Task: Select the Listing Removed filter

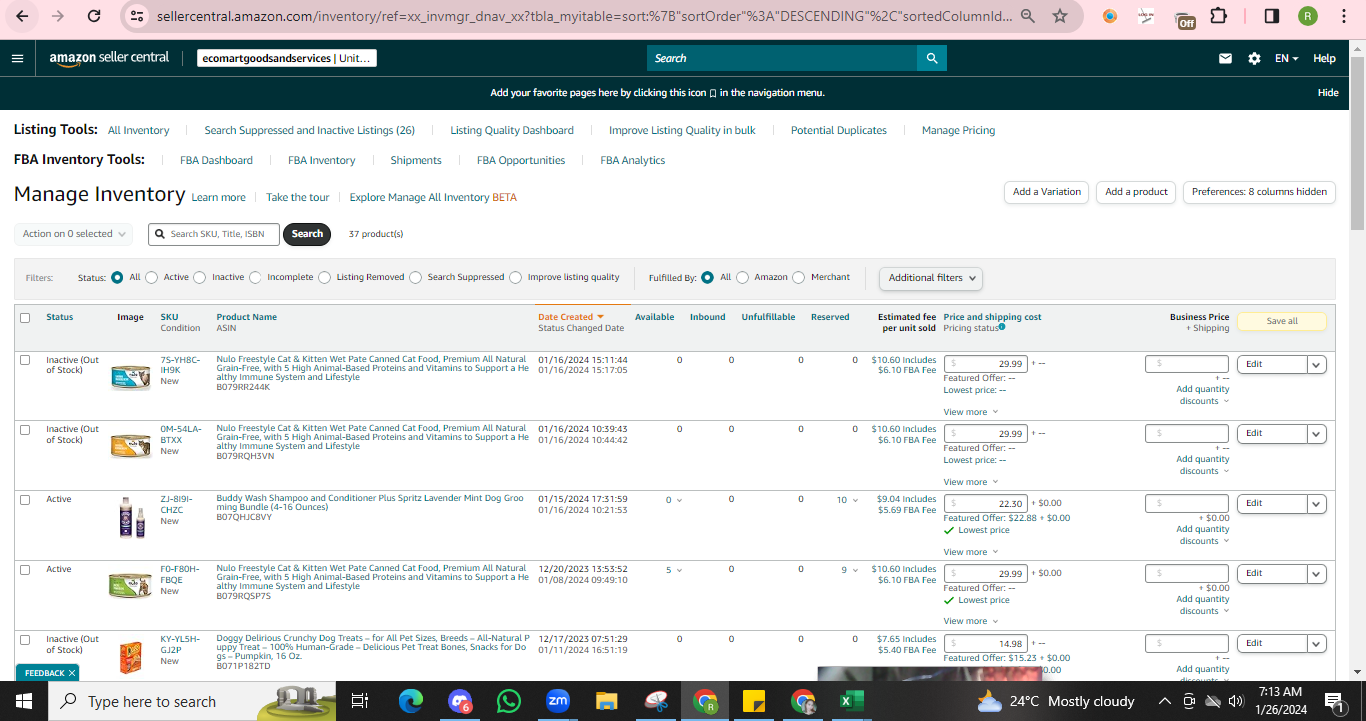Action: (x=325, y=277)
